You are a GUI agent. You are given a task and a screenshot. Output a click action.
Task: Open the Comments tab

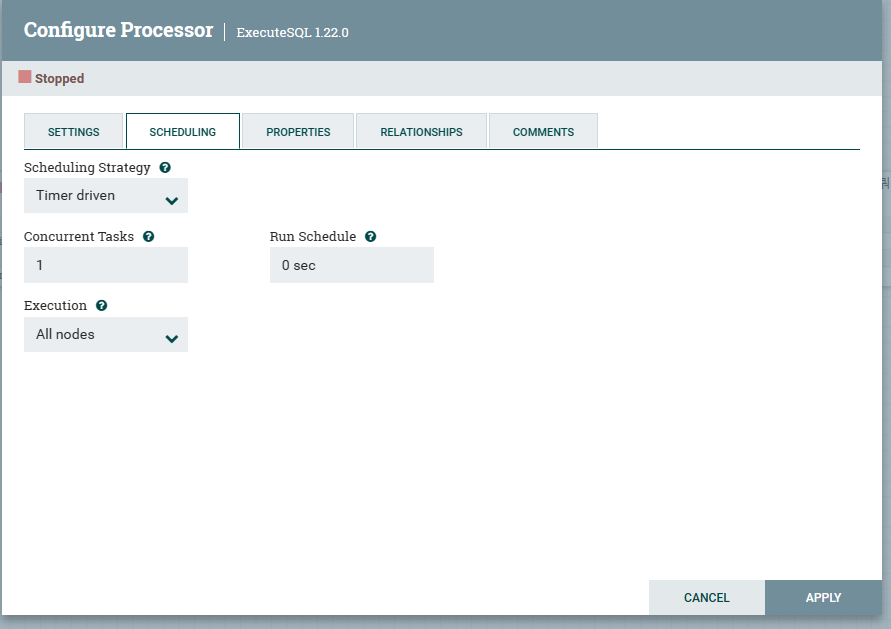pos(543,131)
